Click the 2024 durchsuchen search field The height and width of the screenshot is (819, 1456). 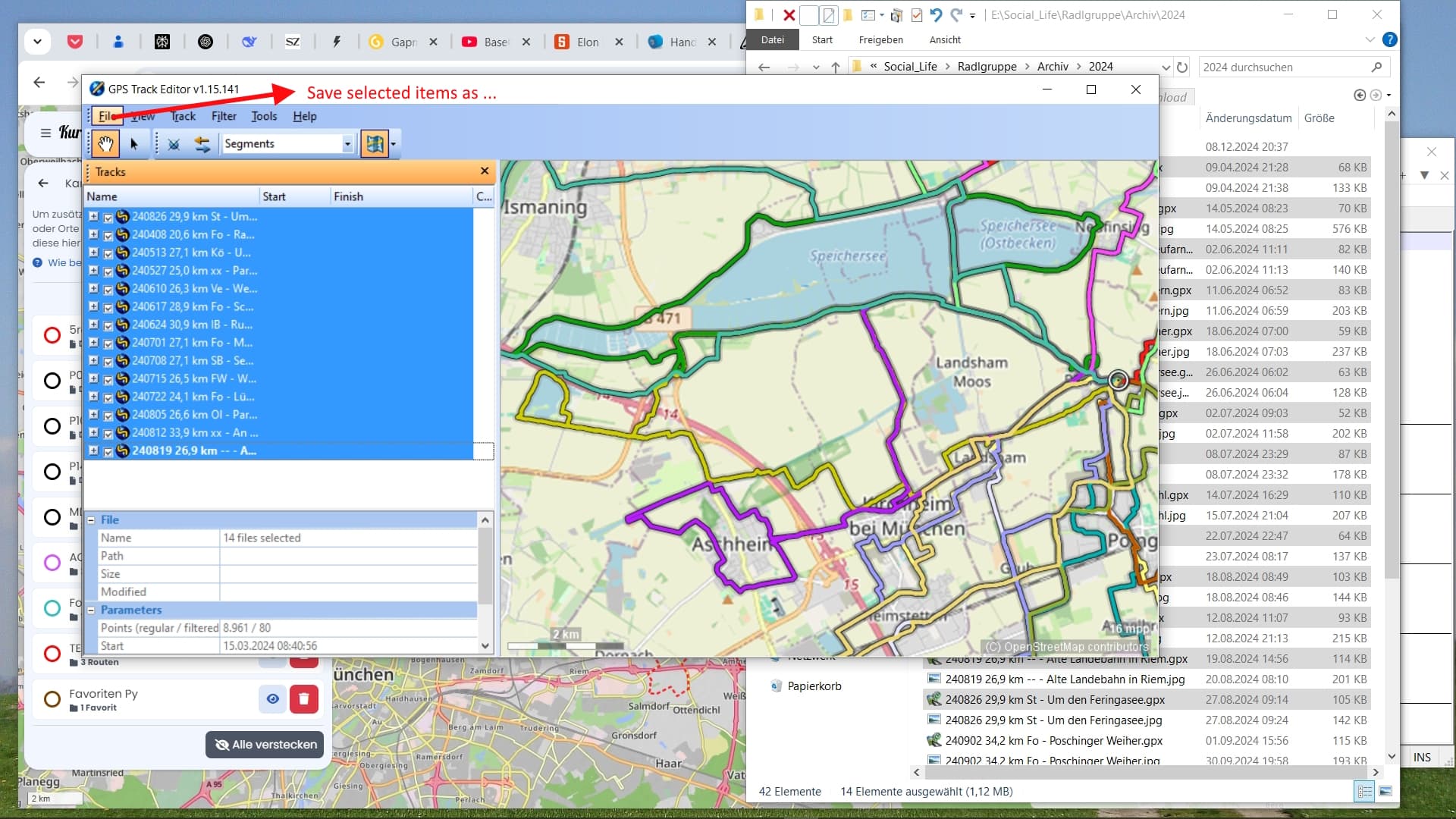pyautogui.click(x=1293, y=67)
